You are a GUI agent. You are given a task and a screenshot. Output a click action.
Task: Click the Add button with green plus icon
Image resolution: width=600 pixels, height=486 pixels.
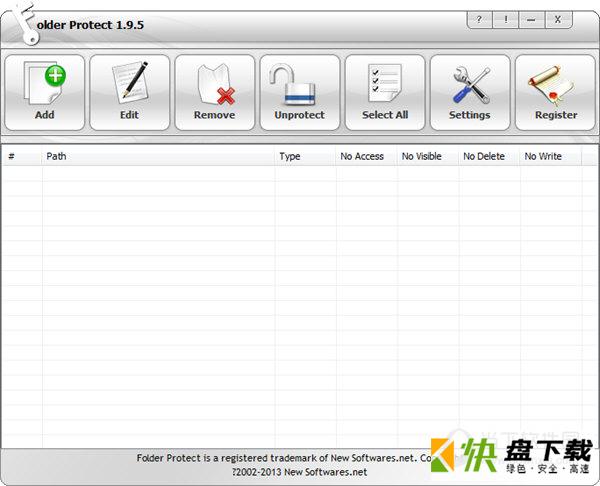(45, 93)
